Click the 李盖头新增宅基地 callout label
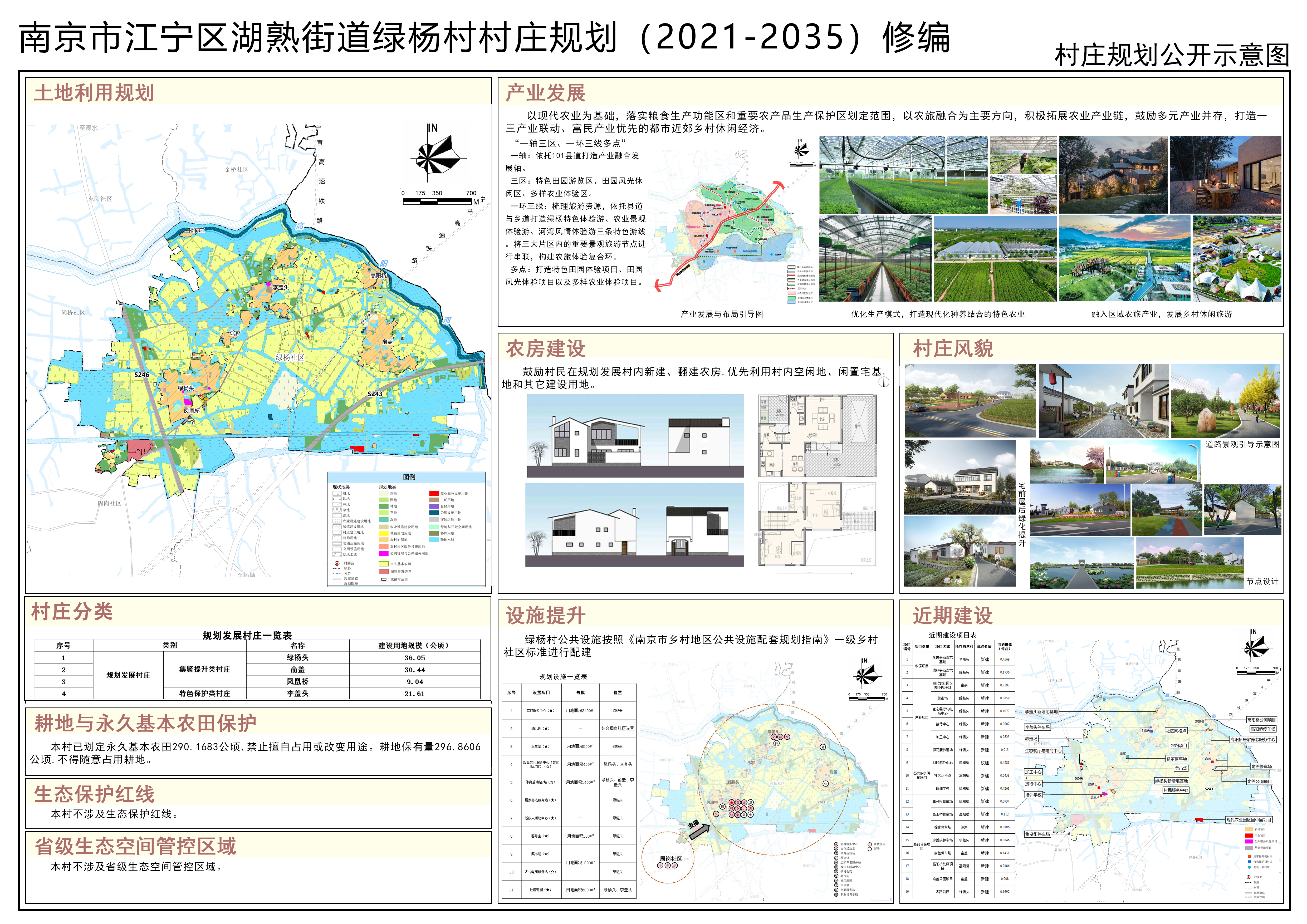This screenshot has width=1307, height=924. [x=1042, y=712]
